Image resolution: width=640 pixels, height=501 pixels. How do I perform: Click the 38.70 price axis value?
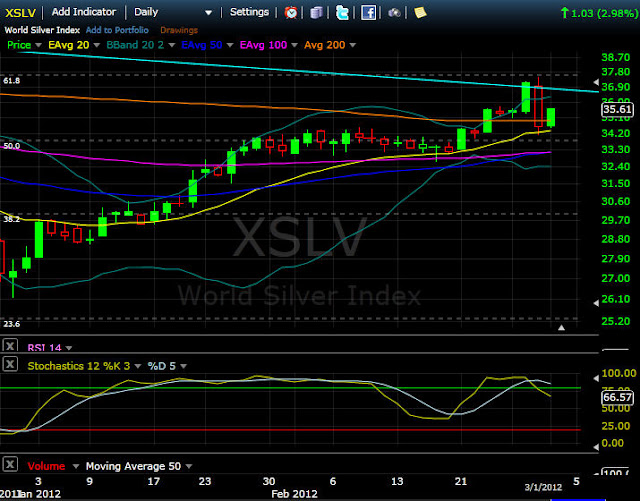pos(616,57)
